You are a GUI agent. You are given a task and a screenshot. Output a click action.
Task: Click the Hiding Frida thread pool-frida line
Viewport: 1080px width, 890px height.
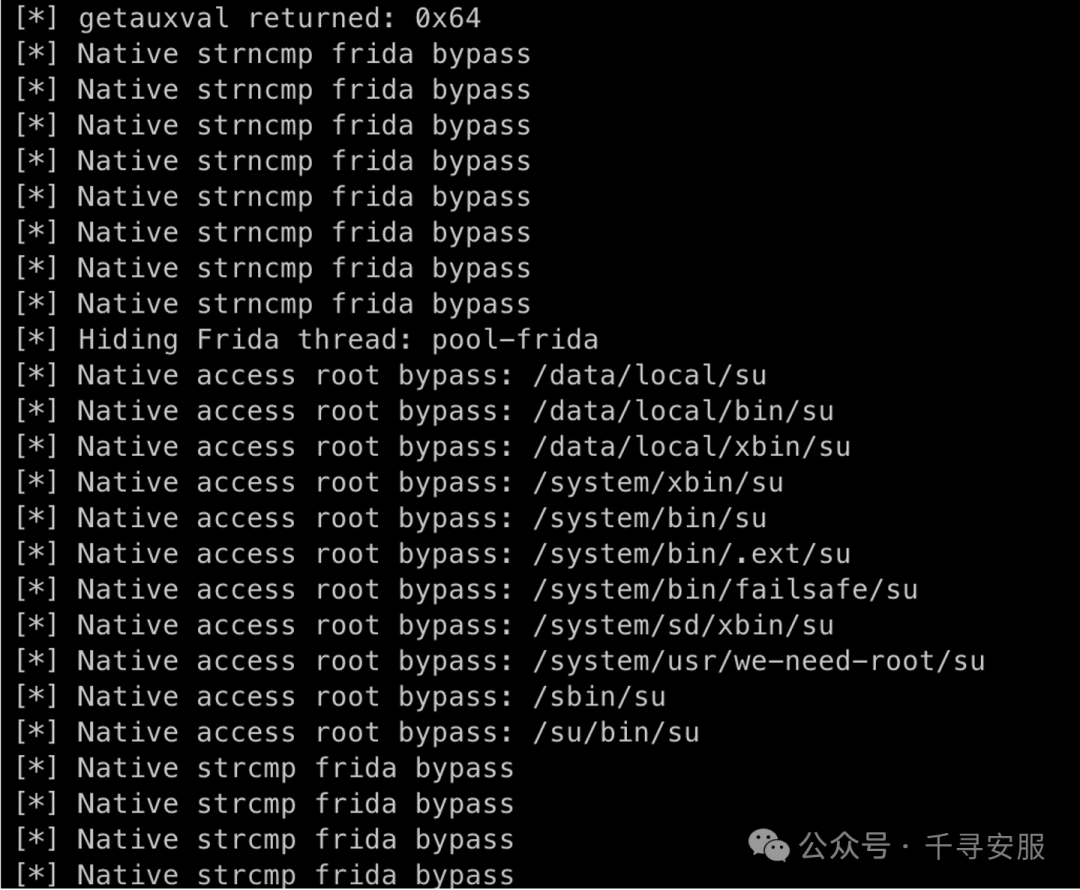coord(307,340)
